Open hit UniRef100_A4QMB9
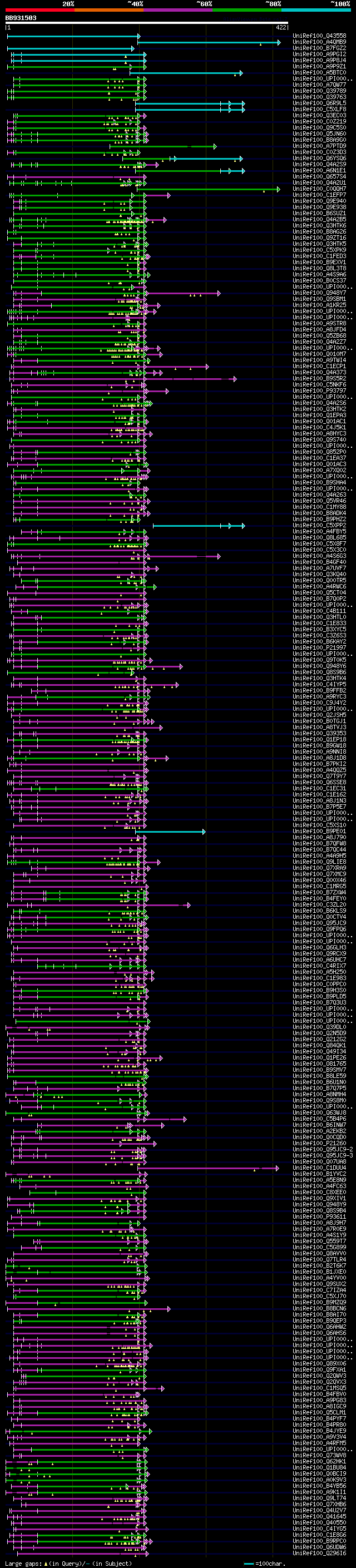This screenshot has height=1568, width=356. (319, 42)
